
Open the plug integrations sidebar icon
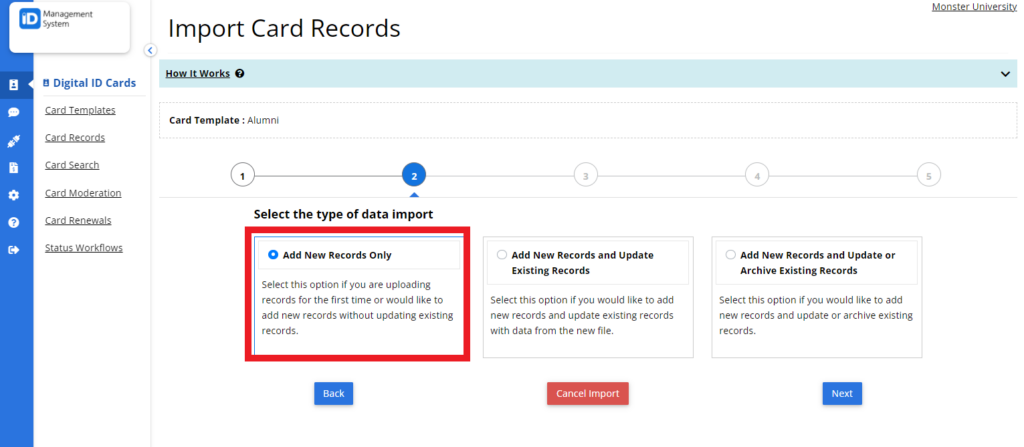(x=14, y=140)
